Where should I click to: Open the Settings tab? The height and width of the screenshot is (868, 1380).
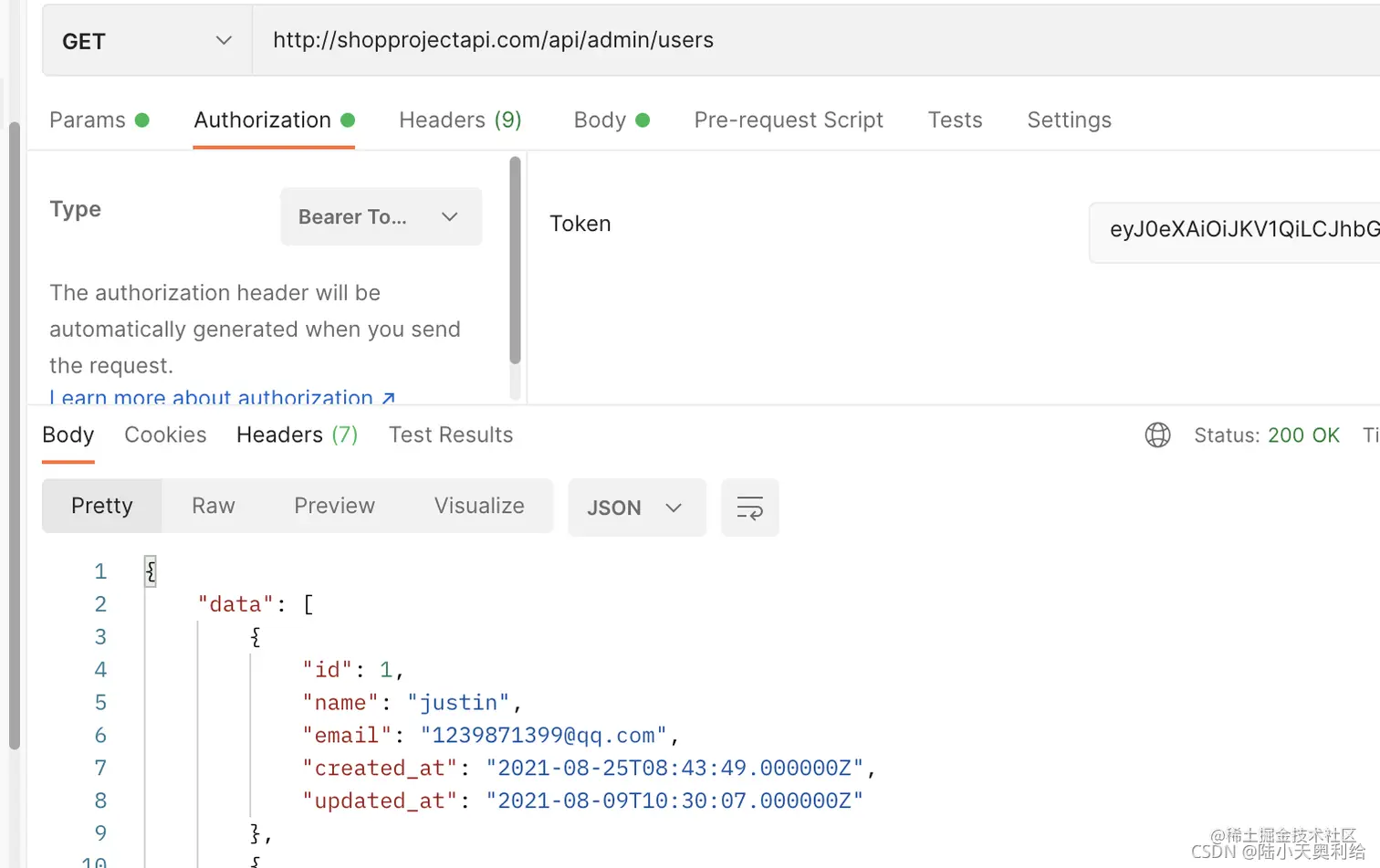click(x=1069, y=120)
